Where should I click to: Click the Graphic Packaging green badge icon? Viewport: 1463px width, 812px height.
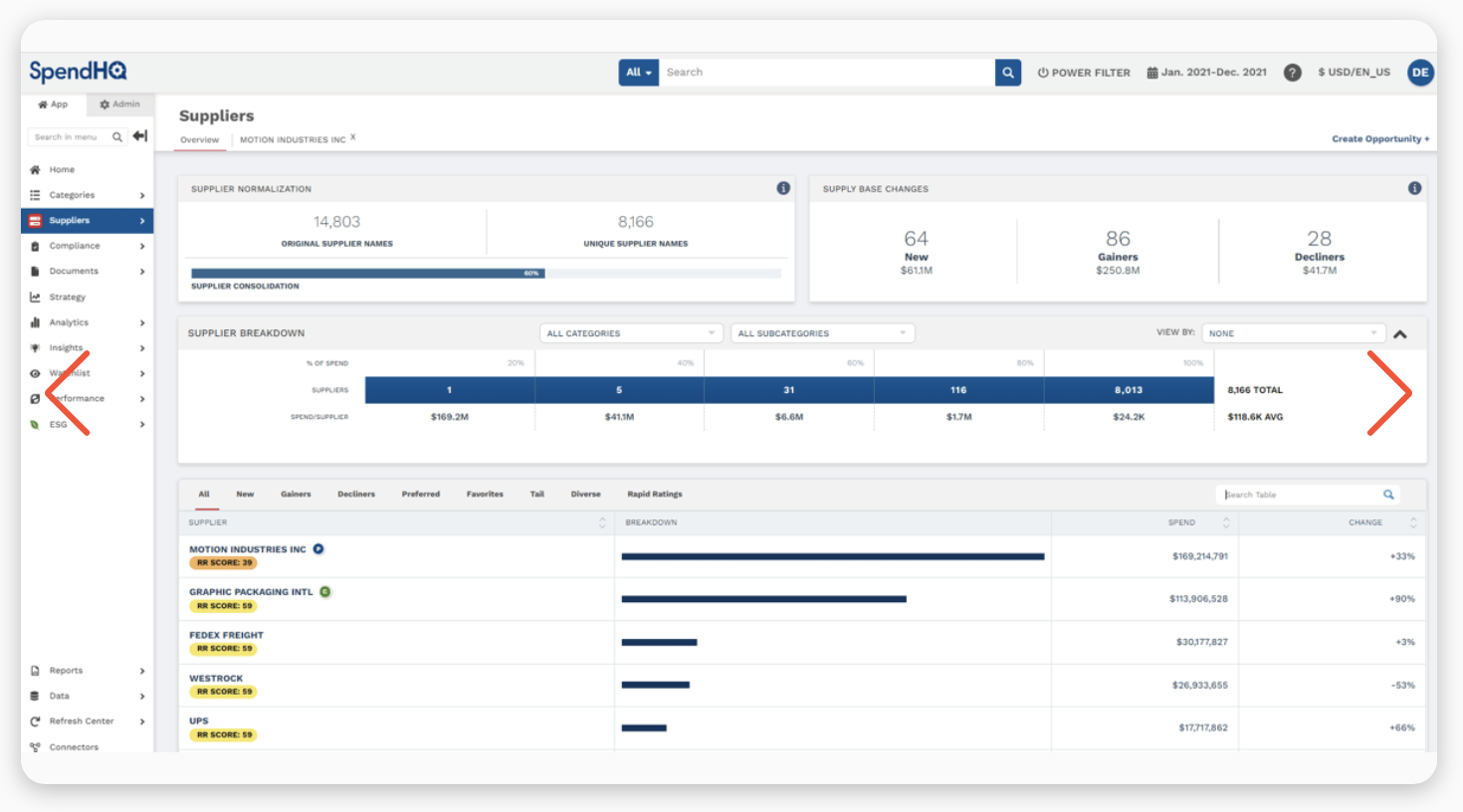coord(324,592)
